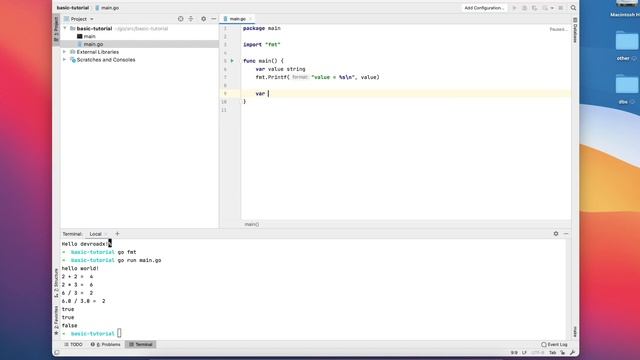This screenshot has width=640, height=360.
Task: Open Project panel gear settings
Action: tap(203, 19)
